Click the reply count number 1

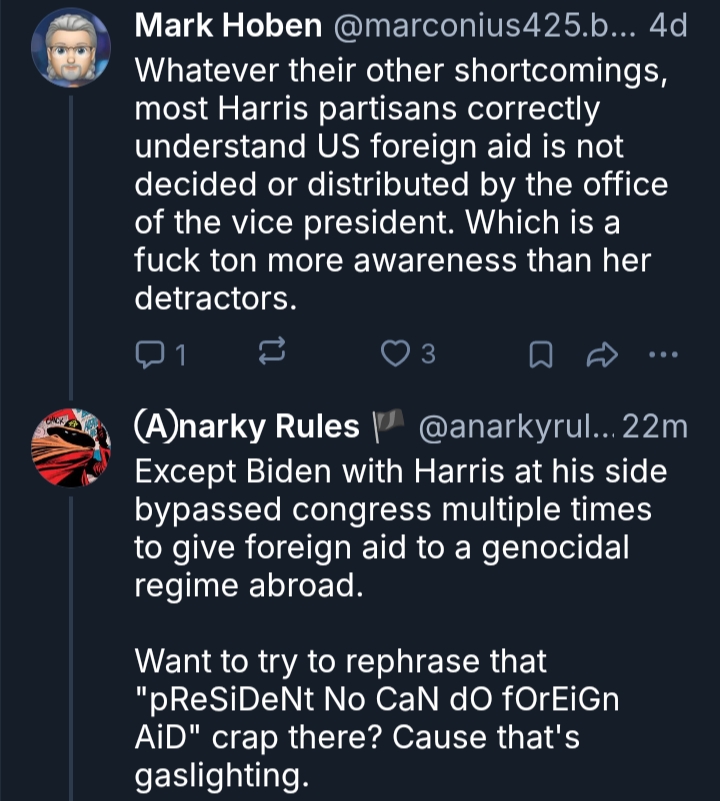click(179, 354)
